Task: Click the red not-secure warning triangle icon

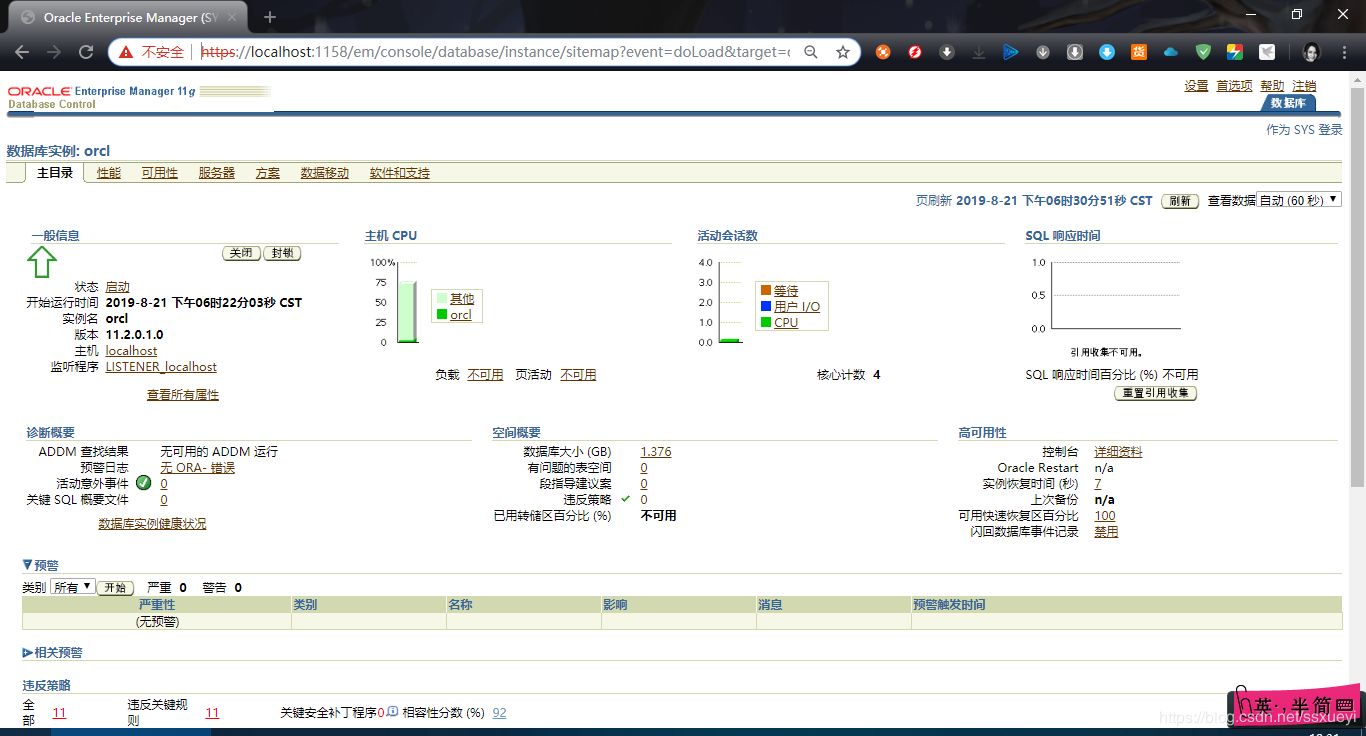Action: click(x=126, y=52)
